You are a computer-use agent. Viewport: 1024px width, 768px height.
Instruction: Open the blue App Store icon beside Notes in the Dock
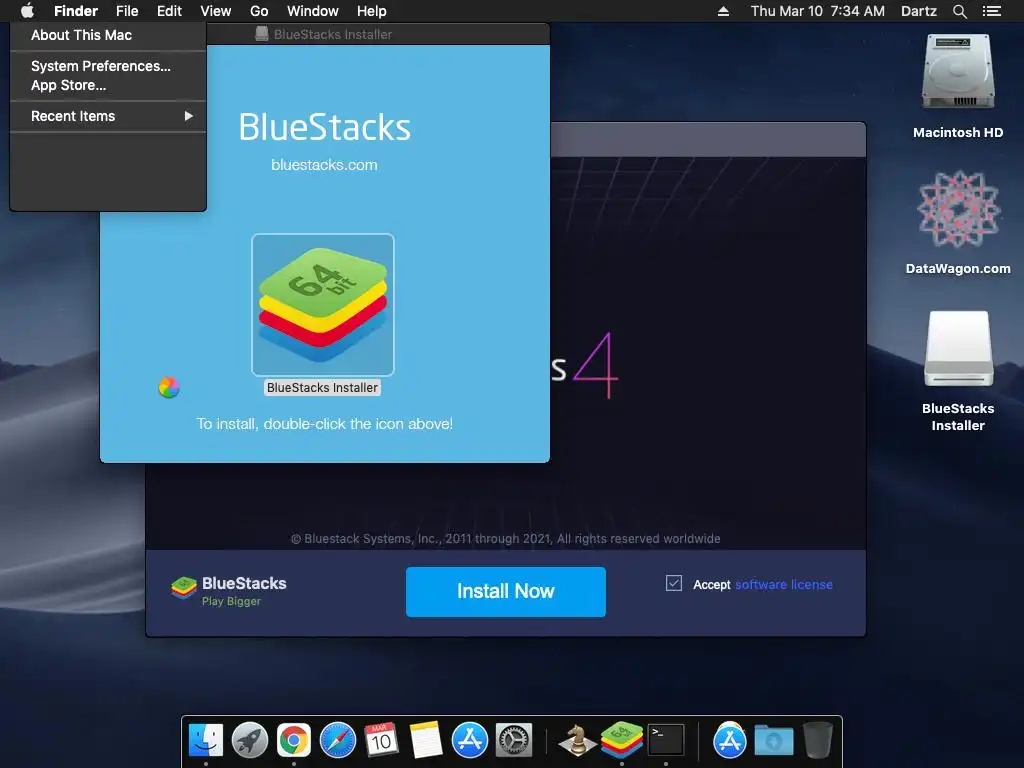click(x=470, y=740)
